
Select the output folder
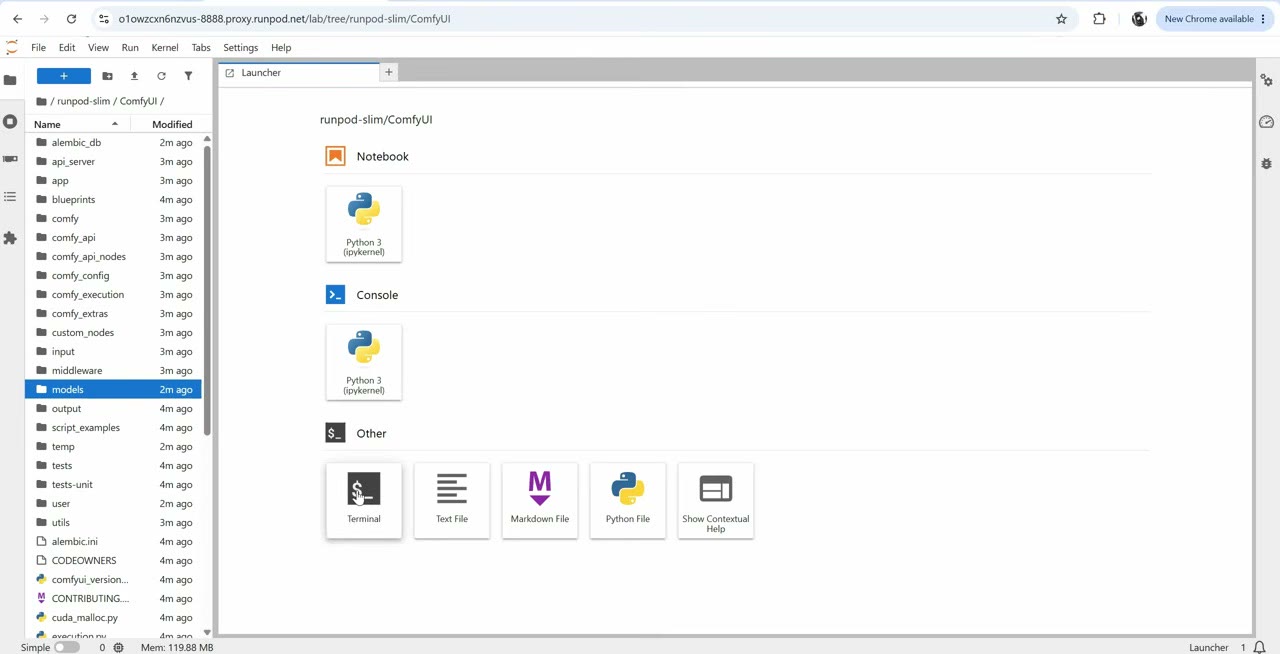pyautogui.click(x=113, y=408)
